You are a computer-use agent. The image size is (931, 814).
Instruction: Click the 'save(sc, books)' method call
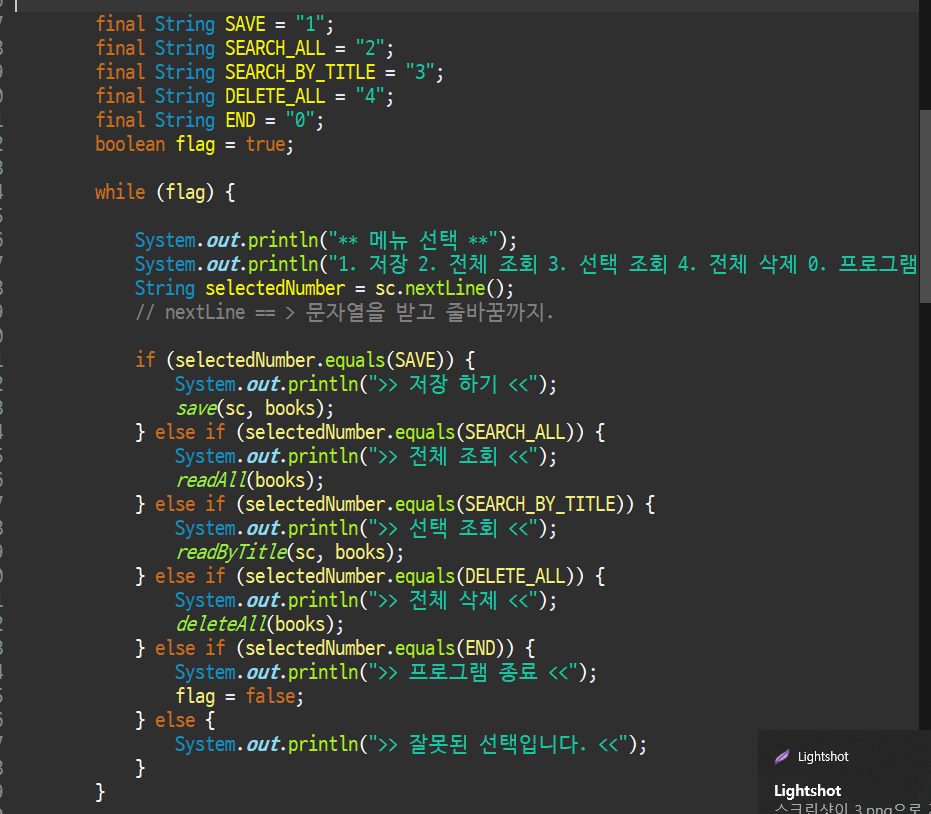click(254, 408)
